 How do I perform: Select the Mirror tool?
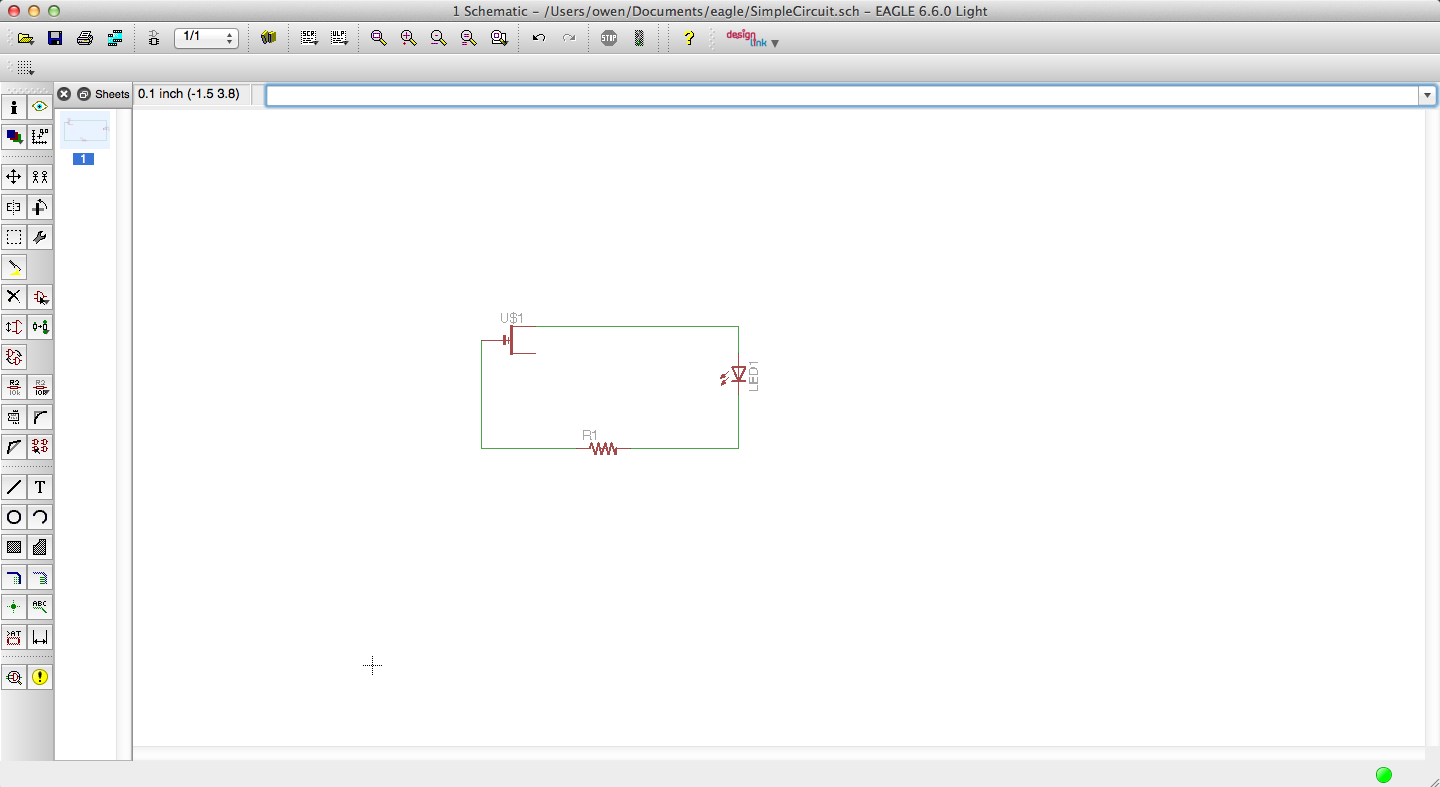coord(14,207)
